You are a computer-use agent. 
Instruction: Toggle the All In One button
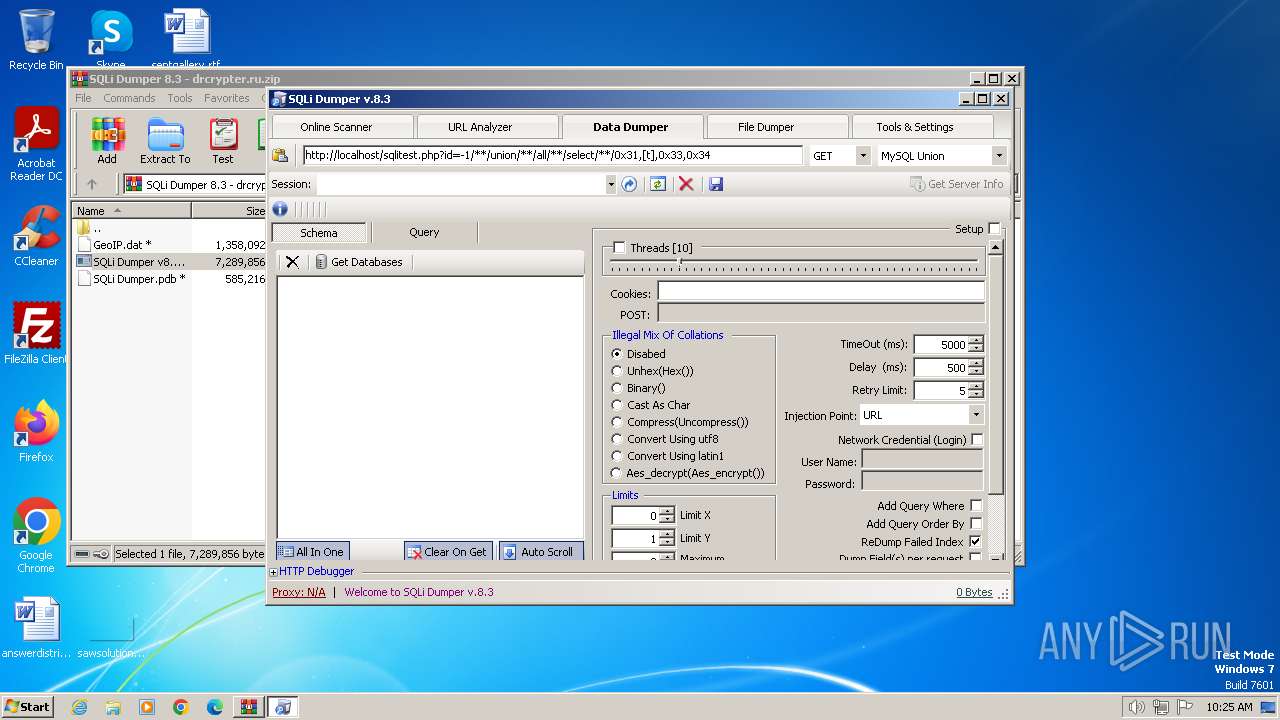click(312, 552)
